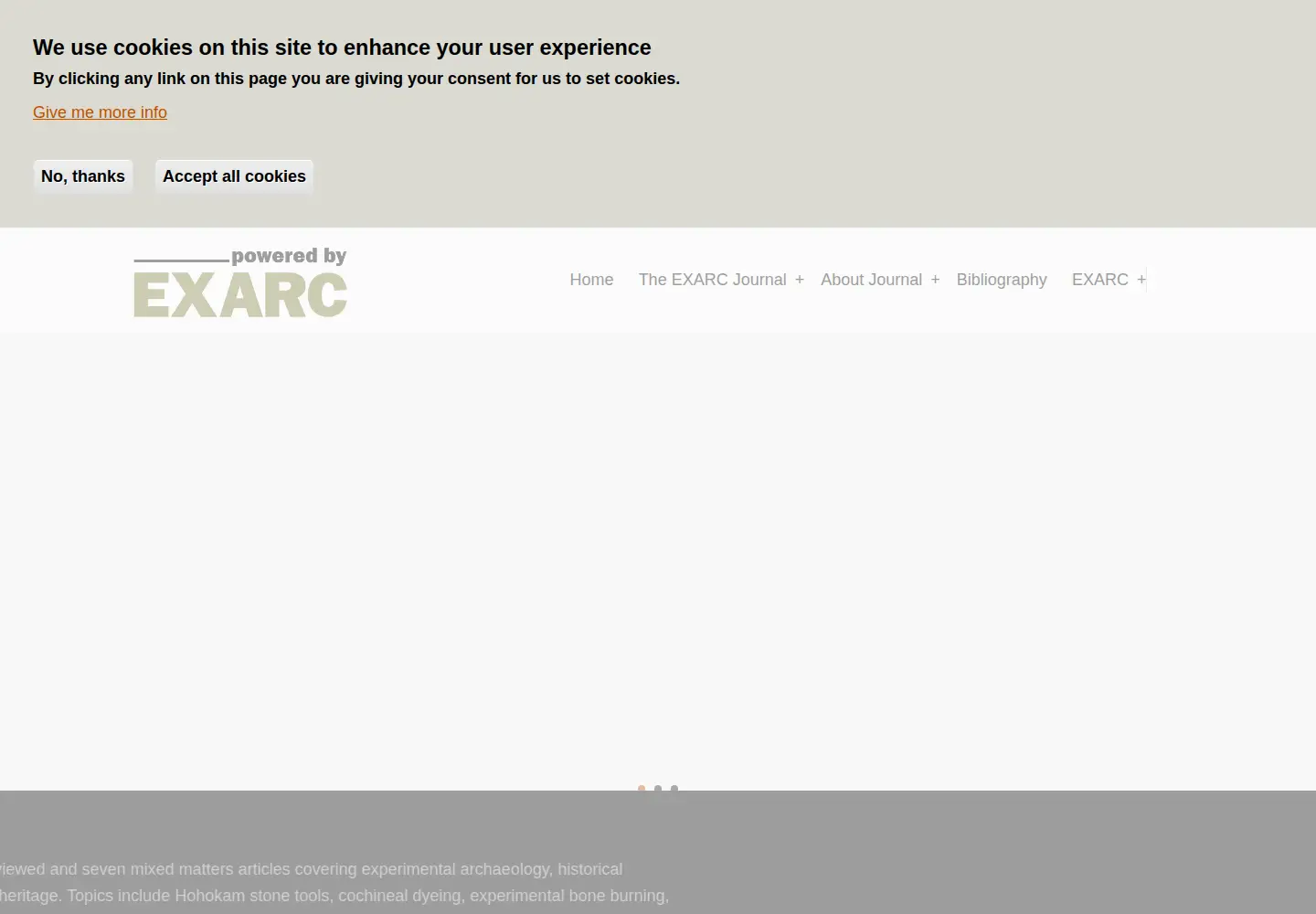Click the text "By clicking any link on this page"

[x=356, y=79]
